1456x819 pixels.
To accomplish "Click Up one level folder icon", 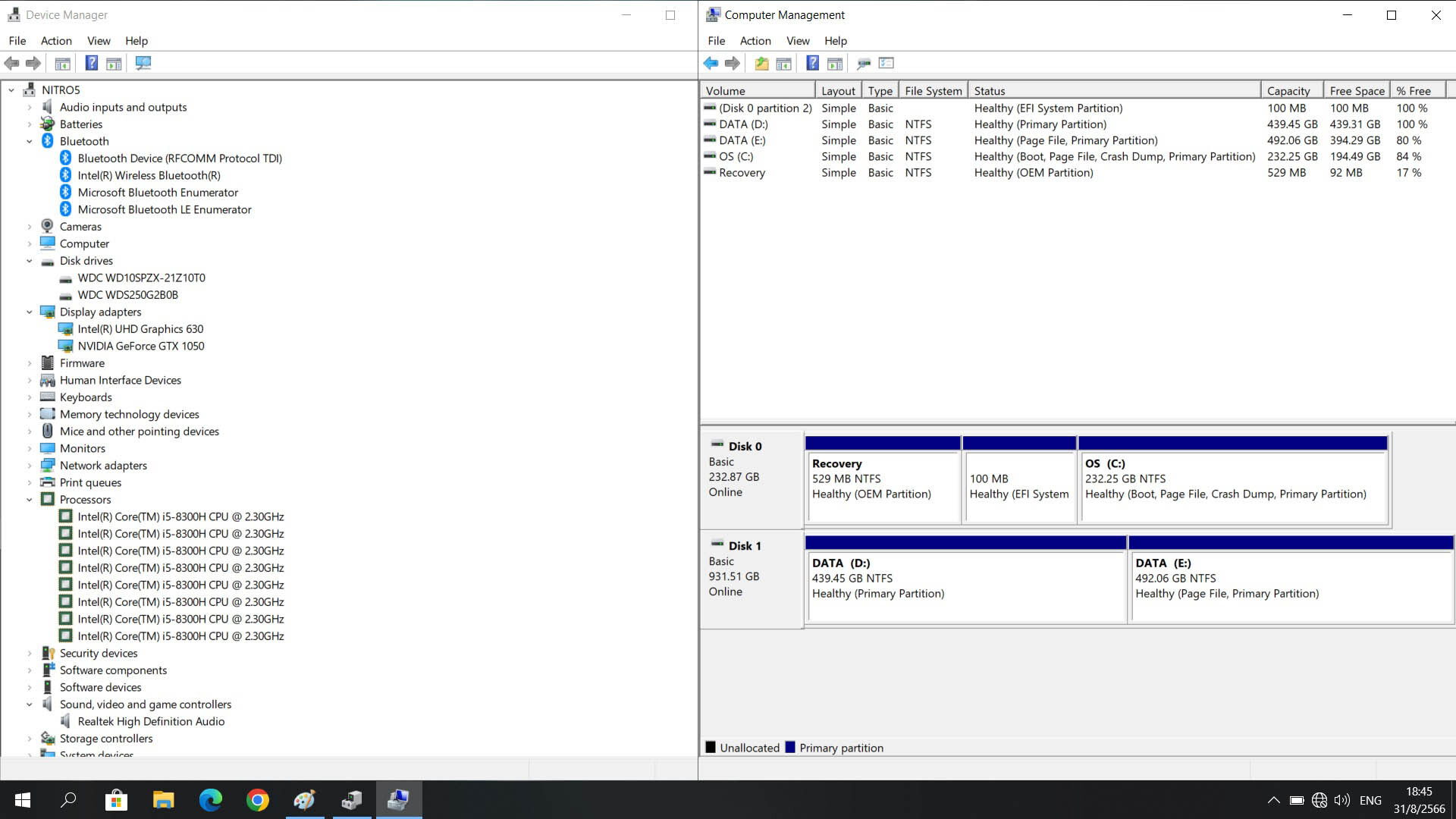I will [761, 64].
